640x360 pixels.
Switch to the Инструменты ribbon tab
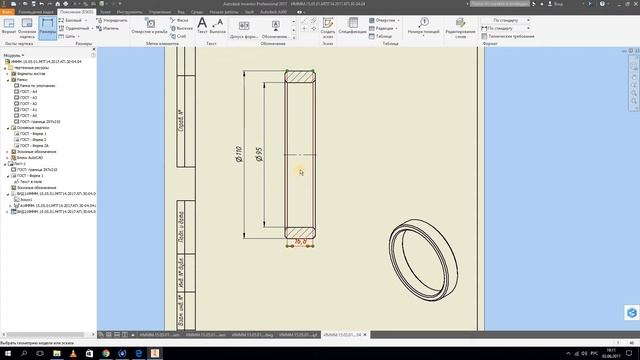coord(129,12)
